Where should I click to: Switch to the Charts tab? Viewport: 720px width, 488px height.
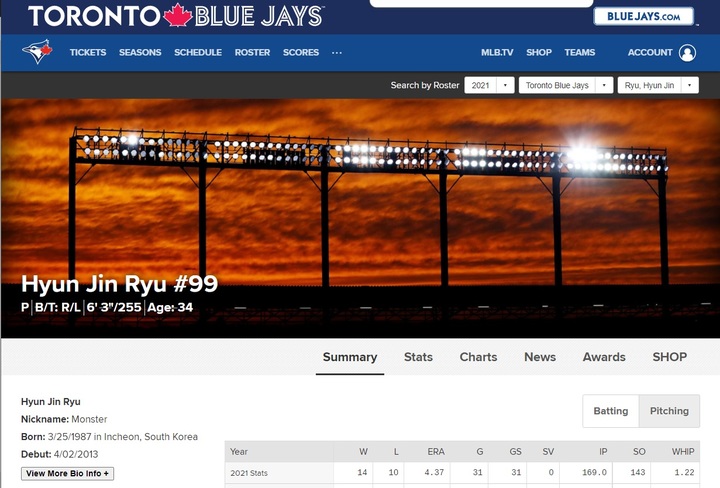[478, 357]
